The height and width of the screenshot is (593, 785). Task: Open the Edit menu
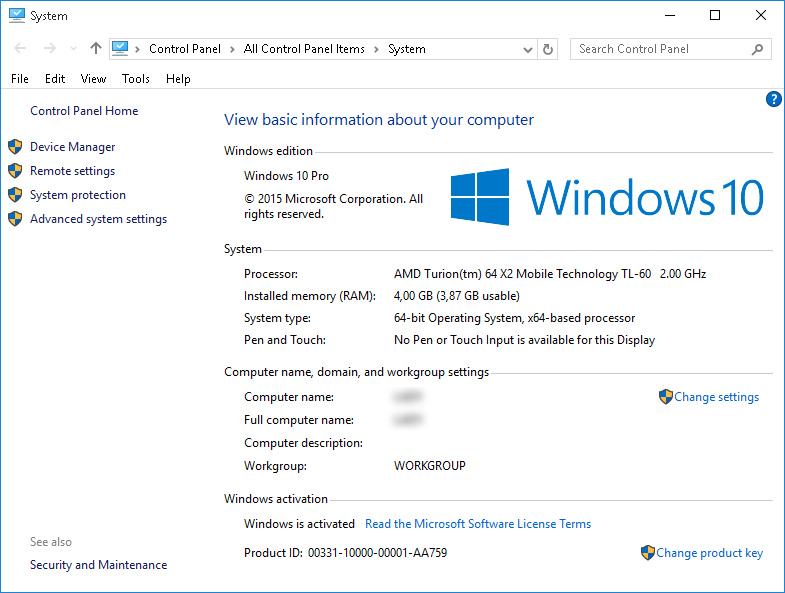[55, 79]
